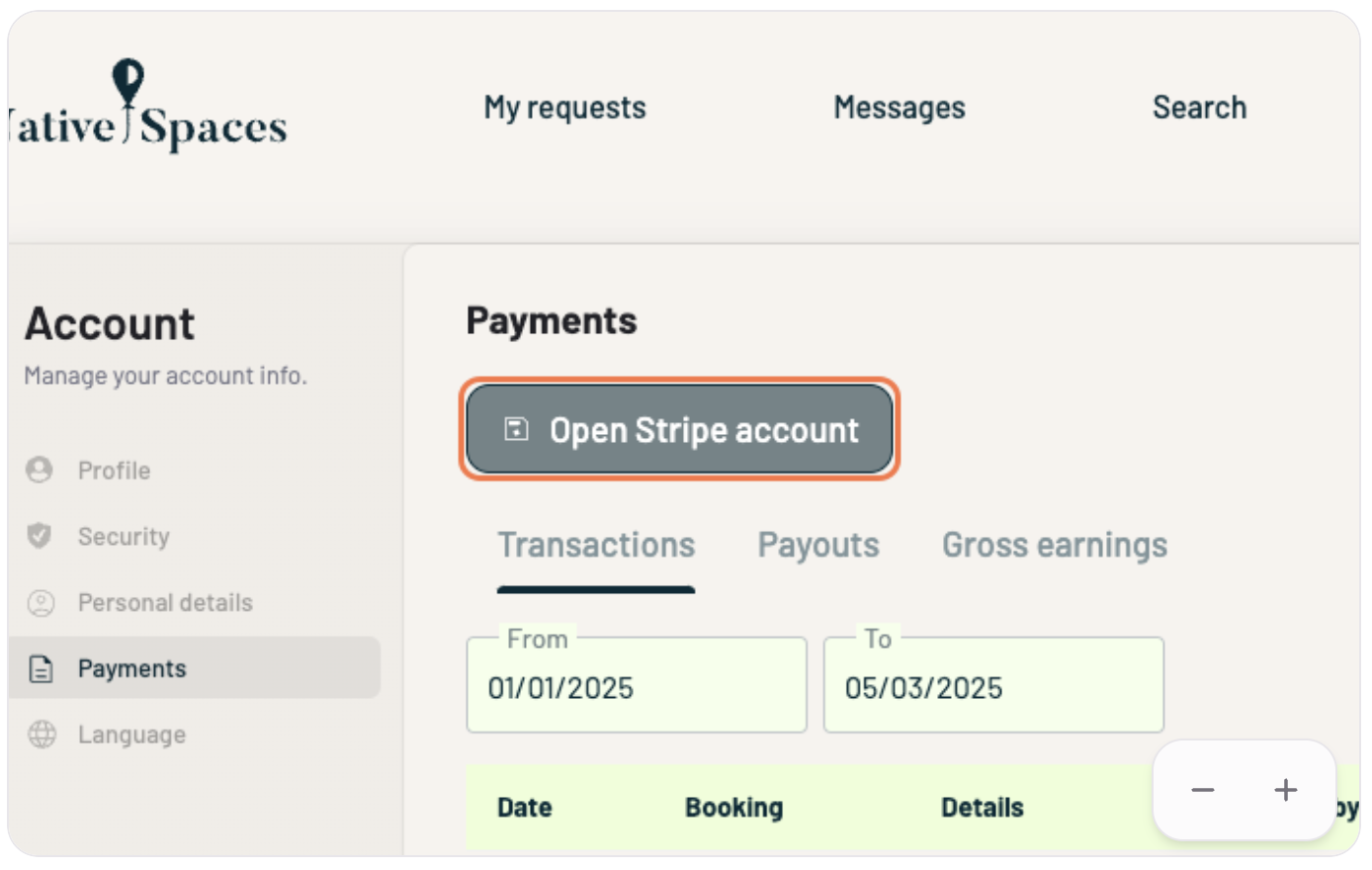1372x870 pixels.
Task: Click the Personal details avatar icon
Action: (x=41, y=602)
